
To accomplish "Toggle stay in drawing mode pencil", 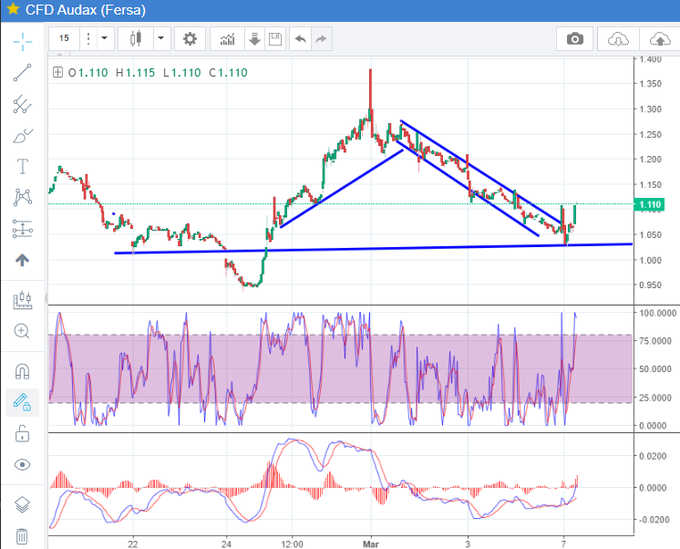I will pyautogui.click(x=22, y=402).
